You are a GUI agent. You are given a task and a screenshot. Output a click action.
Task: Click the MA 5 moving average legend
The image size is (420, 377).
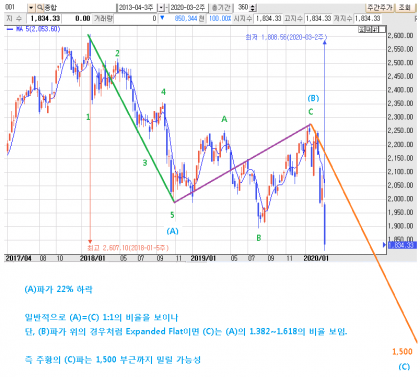[x=33, y=29]
